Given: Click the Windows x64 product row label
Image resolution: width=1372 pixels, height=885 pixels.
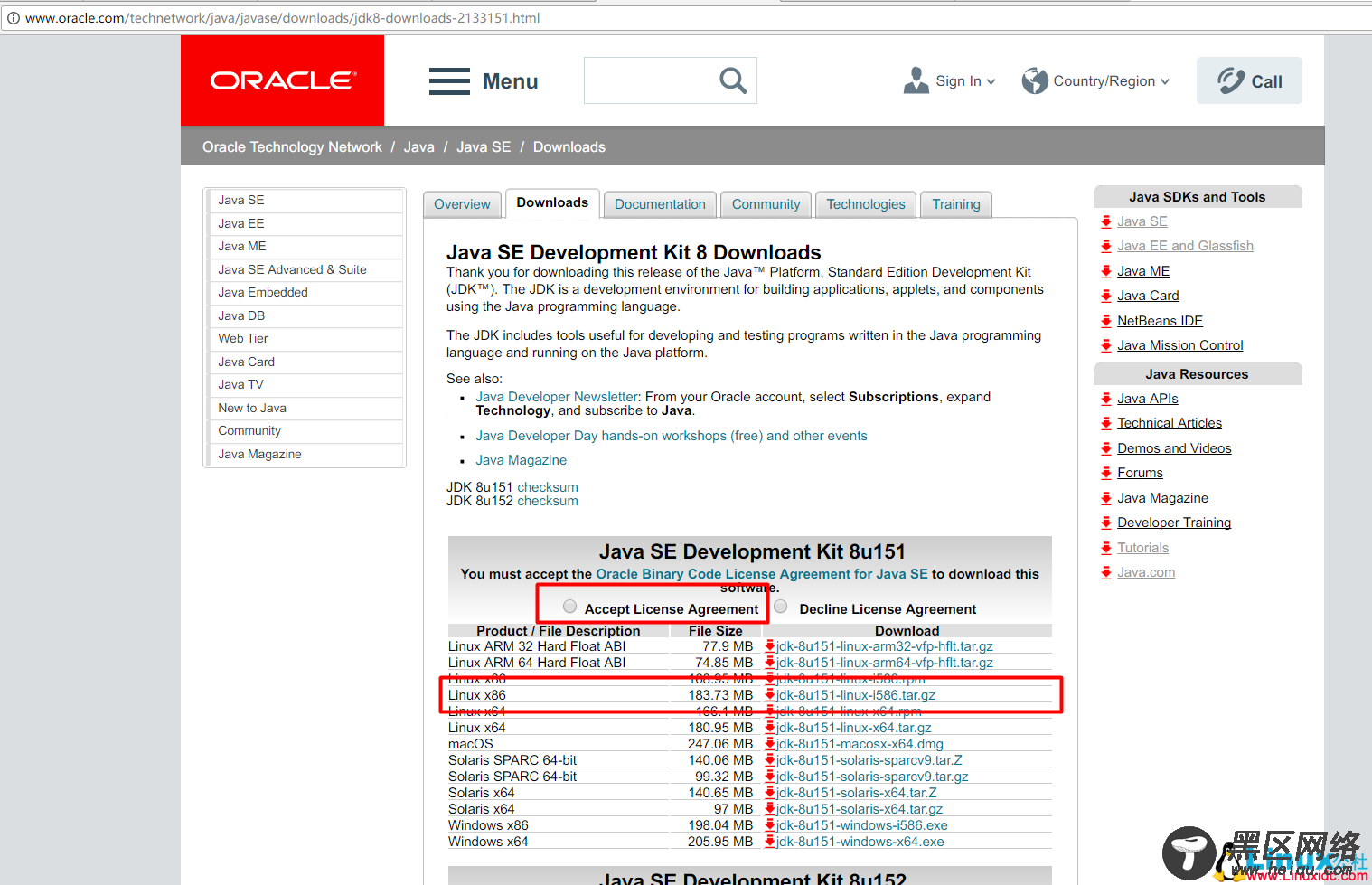Looking at the screenshot, I should 488,842.
